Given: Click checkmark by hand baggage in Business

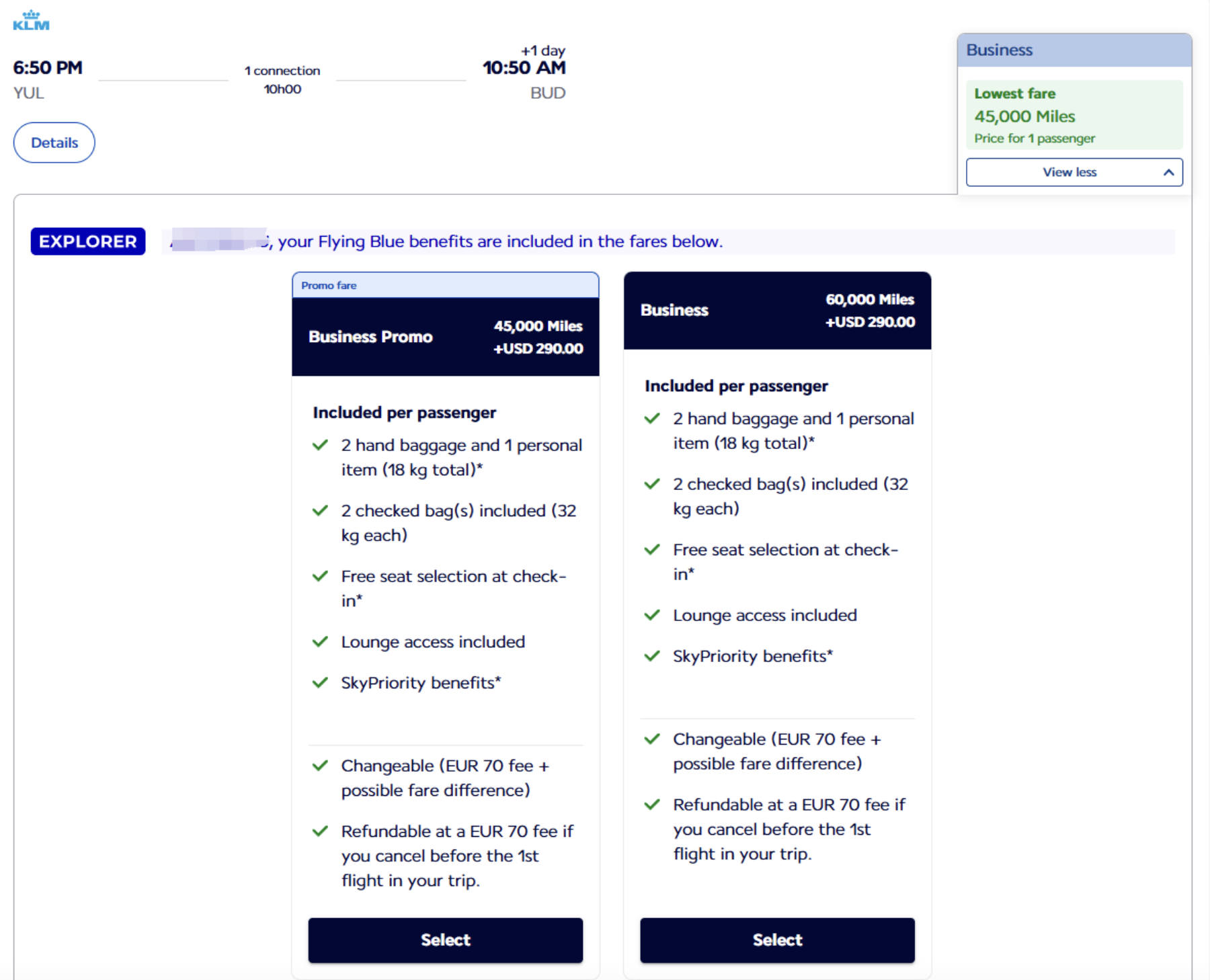Looking at the screenshot, I should point(652,419).
